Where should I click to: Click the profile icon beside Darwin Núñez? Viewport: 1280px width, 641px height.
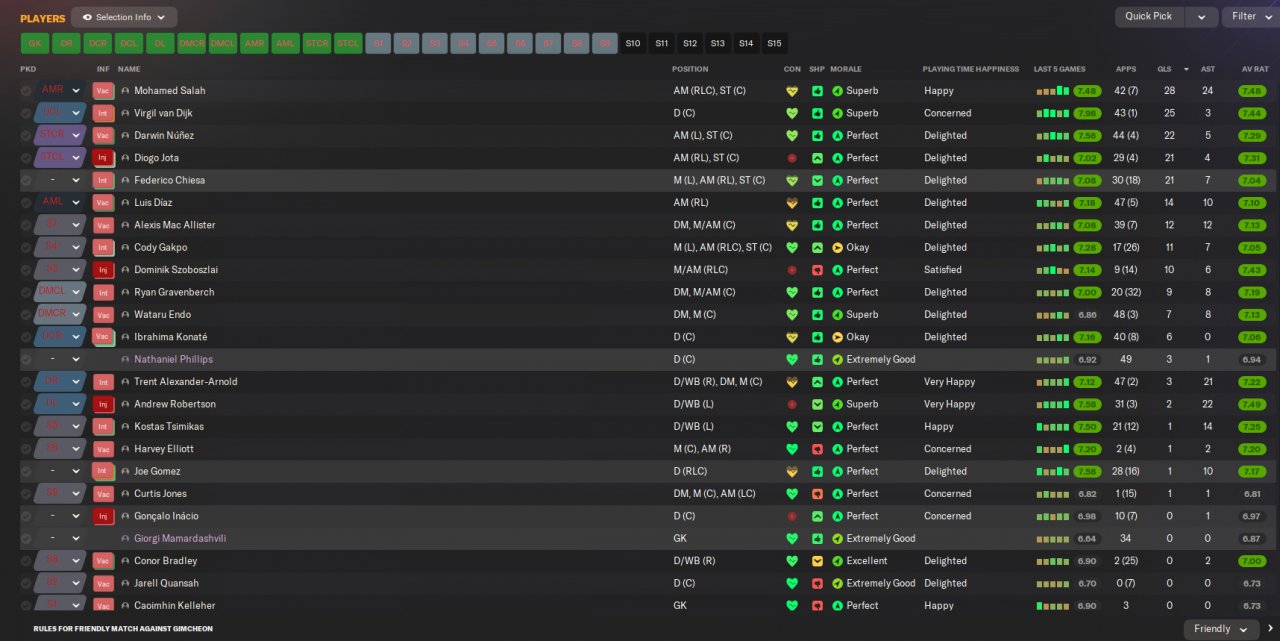[x=125, y=135]
